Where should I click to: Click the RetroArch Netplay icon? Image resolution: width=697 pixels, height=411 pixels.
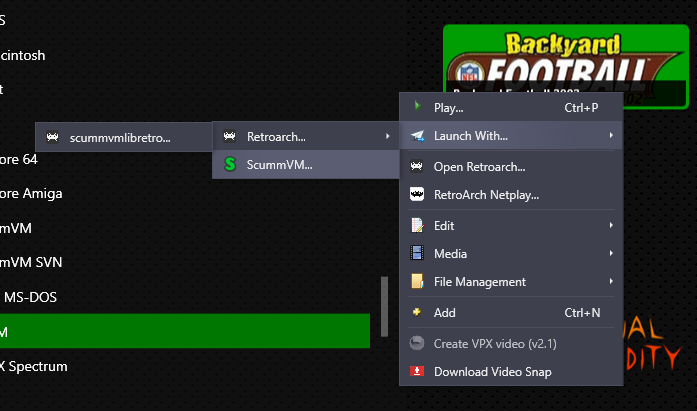point(417,194)
